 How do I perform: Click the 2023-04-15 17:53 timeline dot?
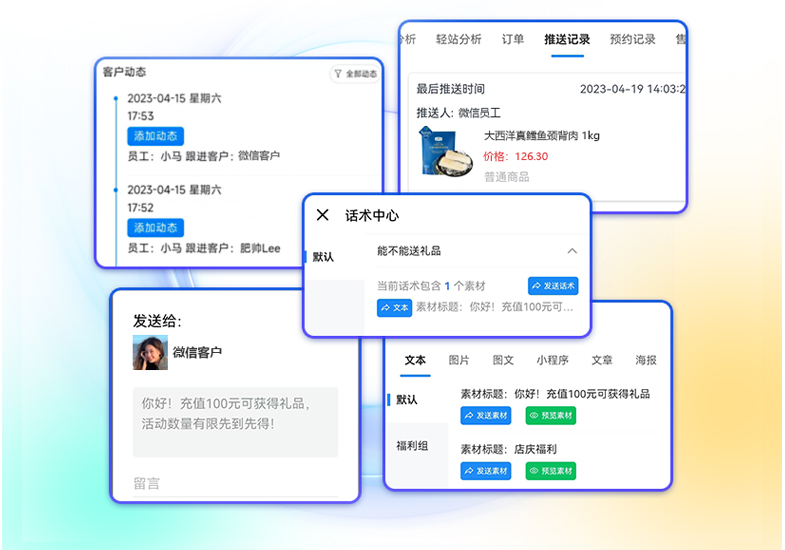[x=116, y=99]
